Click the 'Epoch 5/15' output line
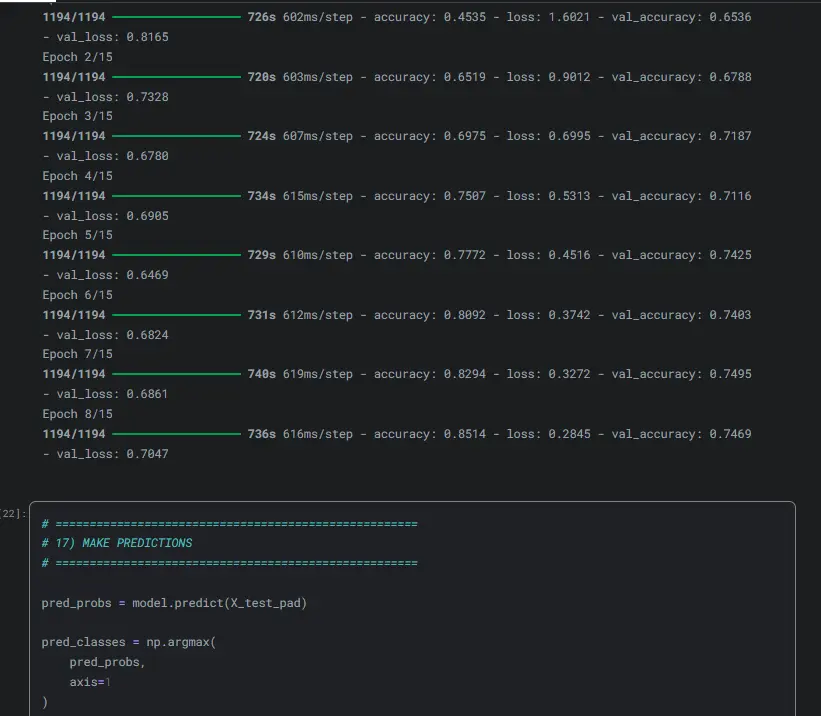Screen dimensions: 821x716 pyautogui.click(x=77, y=235)
